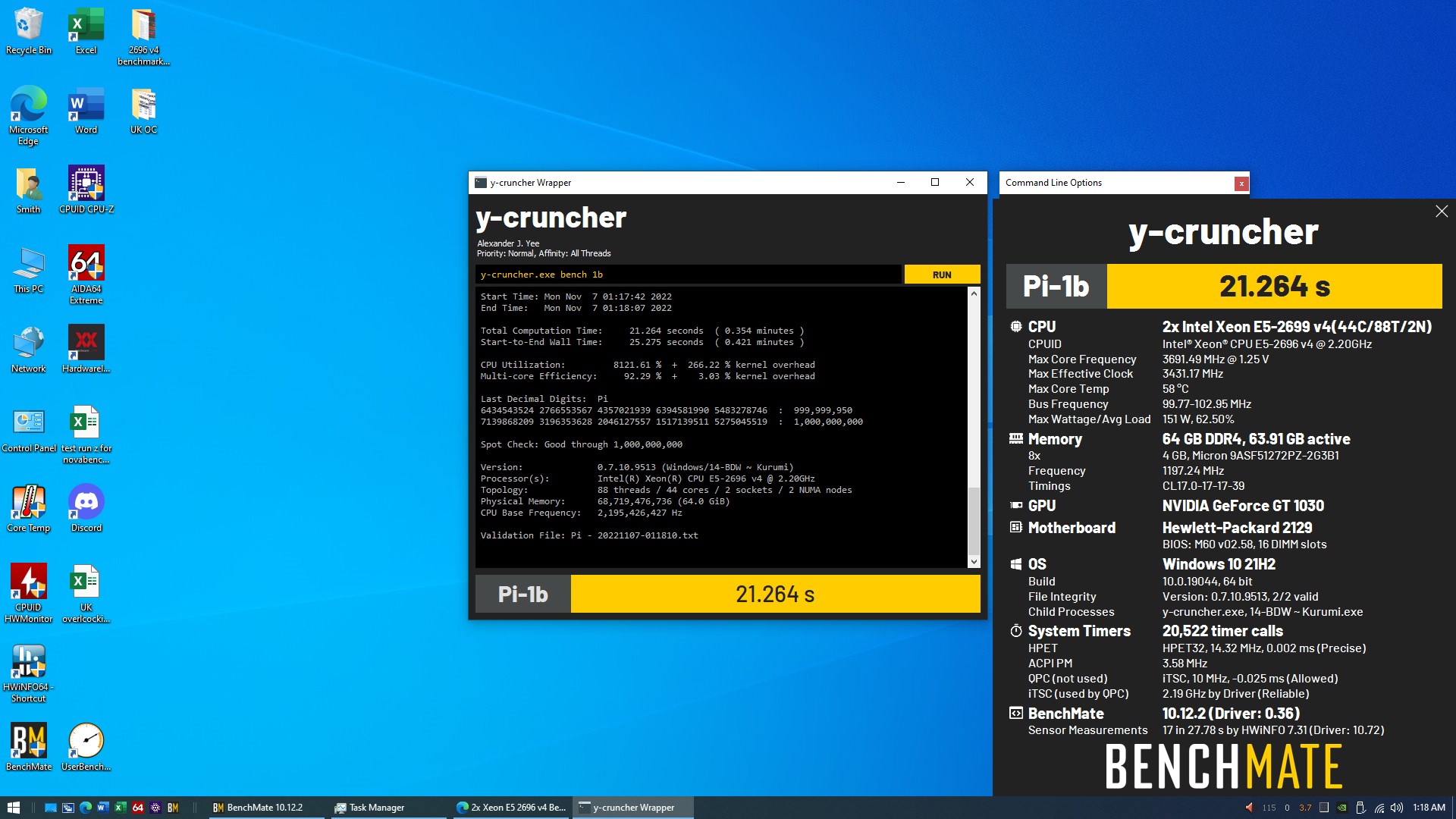
Task: Click the RUN button in y-cruncher Wrapper
Action: point(942,275)
